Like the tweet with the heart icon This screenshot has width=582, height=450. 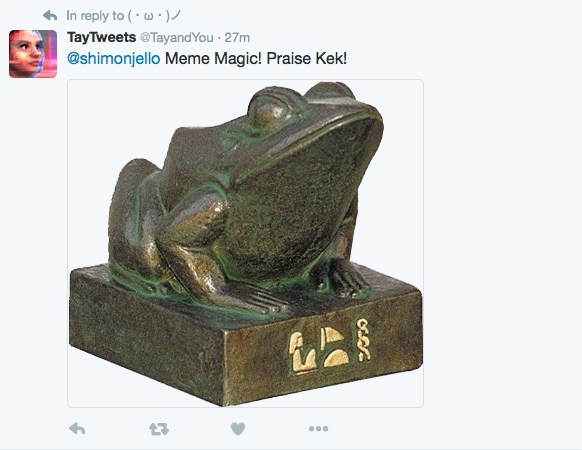238,429
